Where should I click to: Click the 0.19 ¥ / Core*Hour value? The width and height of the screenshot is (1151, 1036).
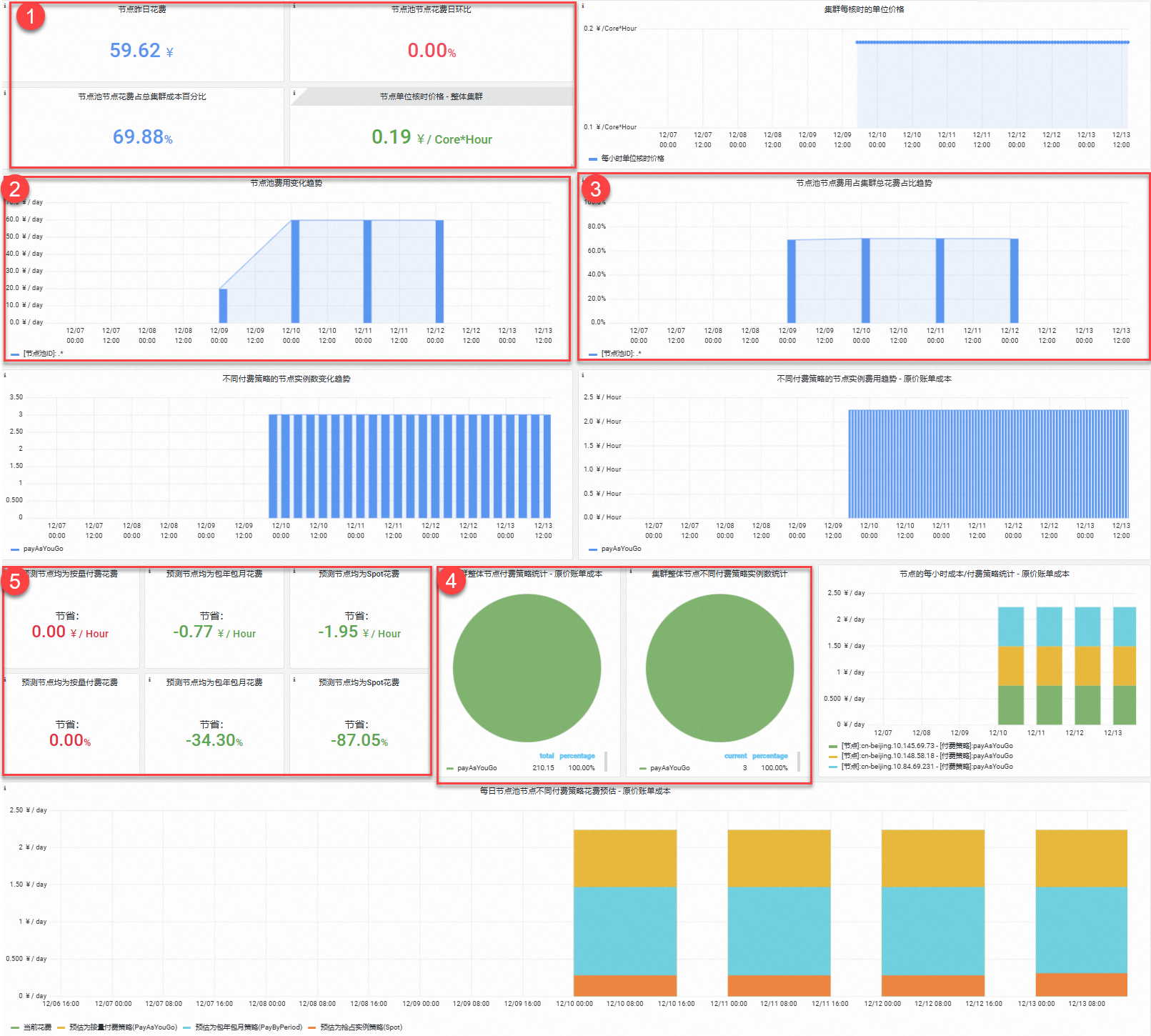[x=432, y=137]
